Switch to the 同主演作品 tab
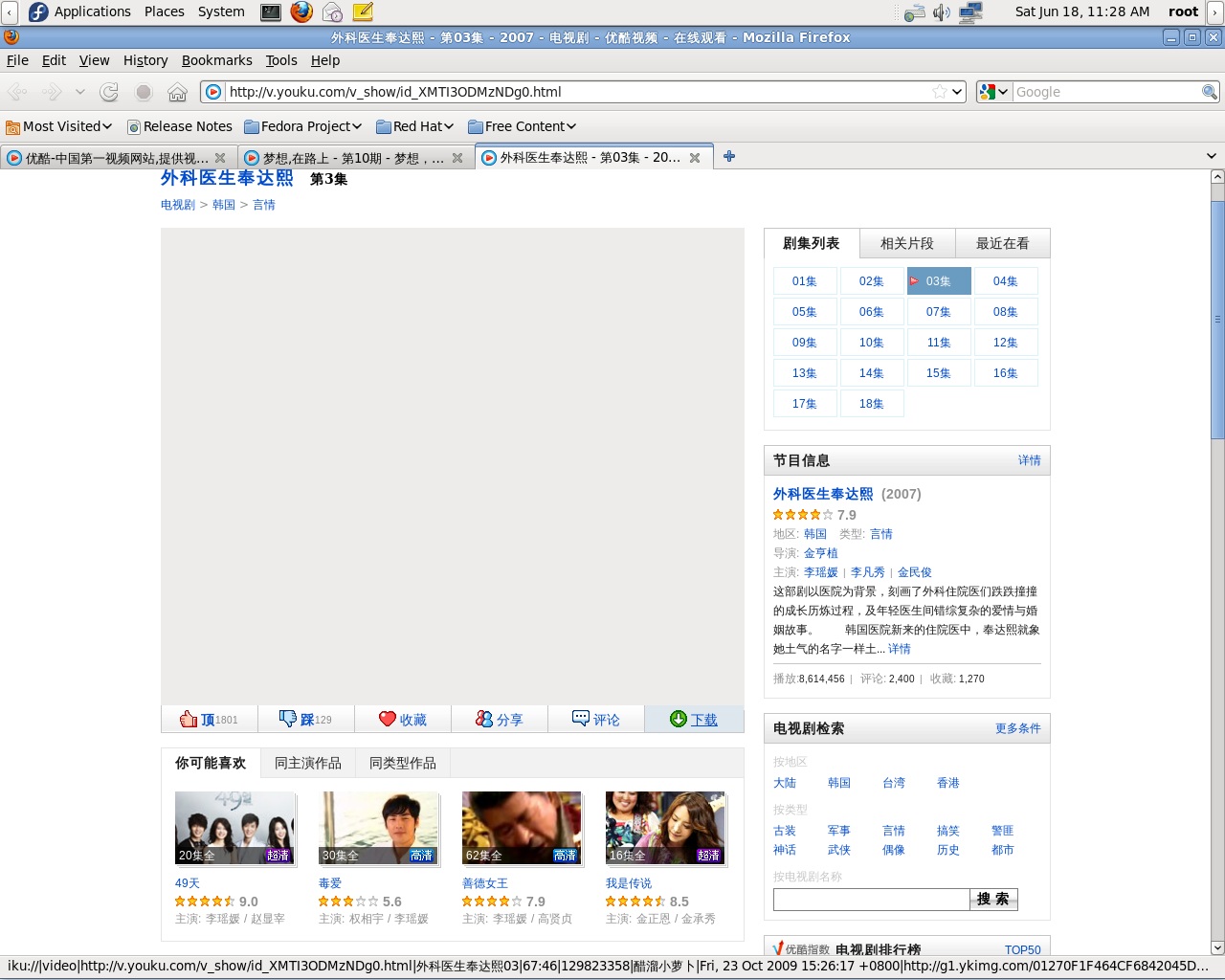Screen dimensions: 1225x980 (307, 764)
